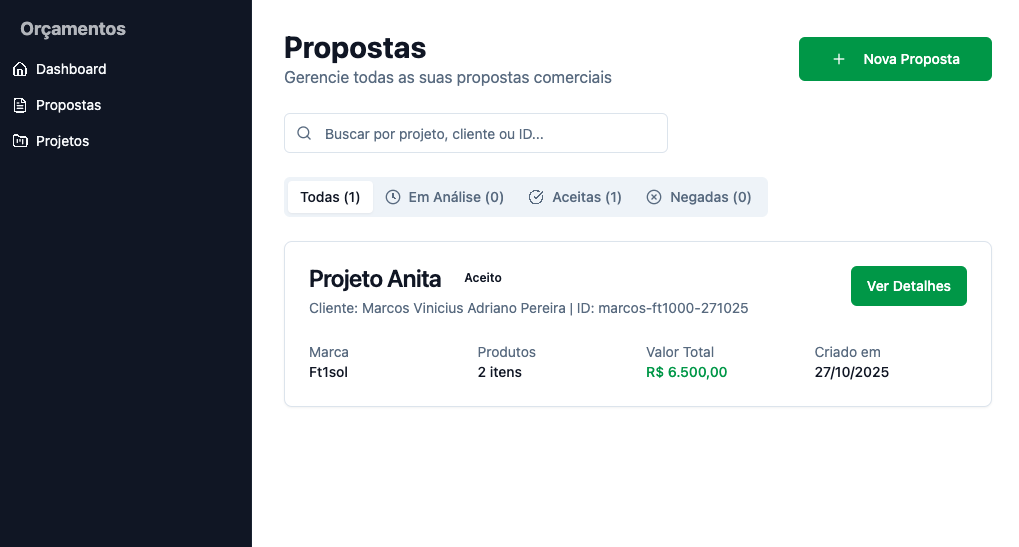
Task: Click the Projetos folder icon
Action: [20, 142]
